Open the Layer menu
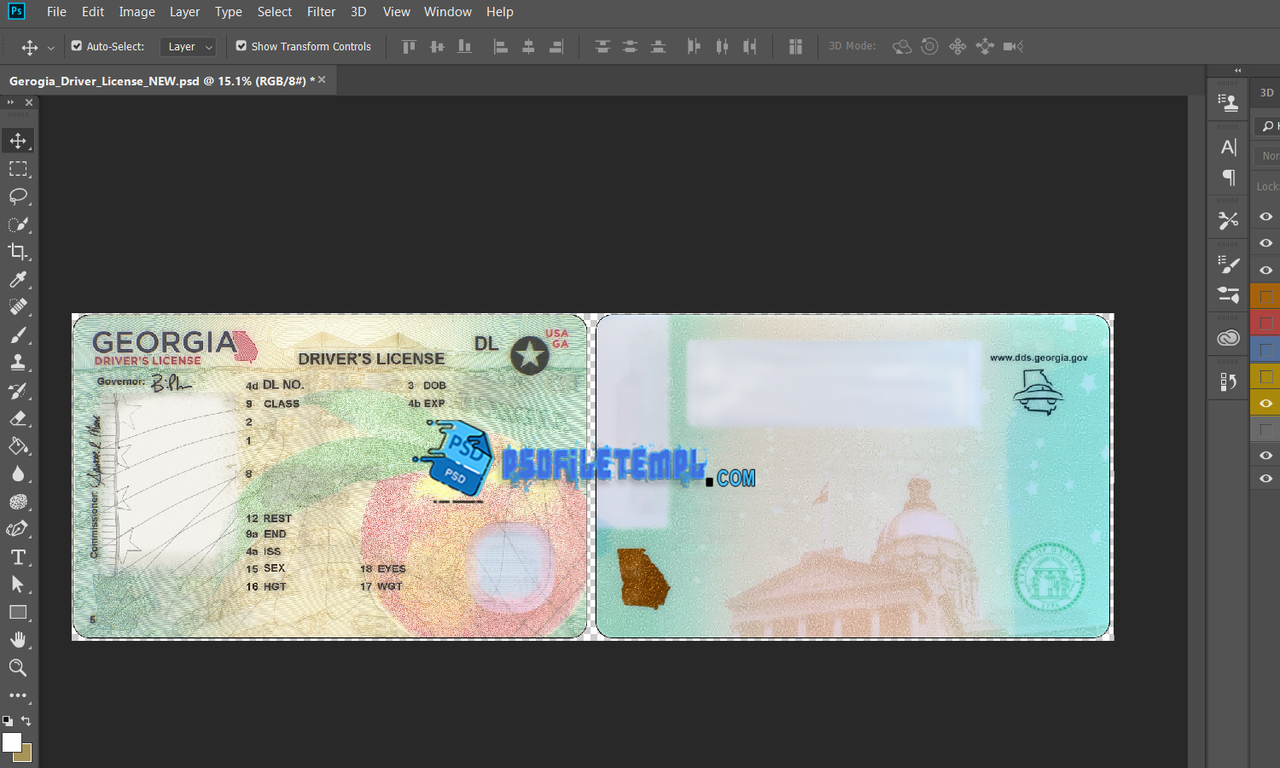 click(185, 12)
